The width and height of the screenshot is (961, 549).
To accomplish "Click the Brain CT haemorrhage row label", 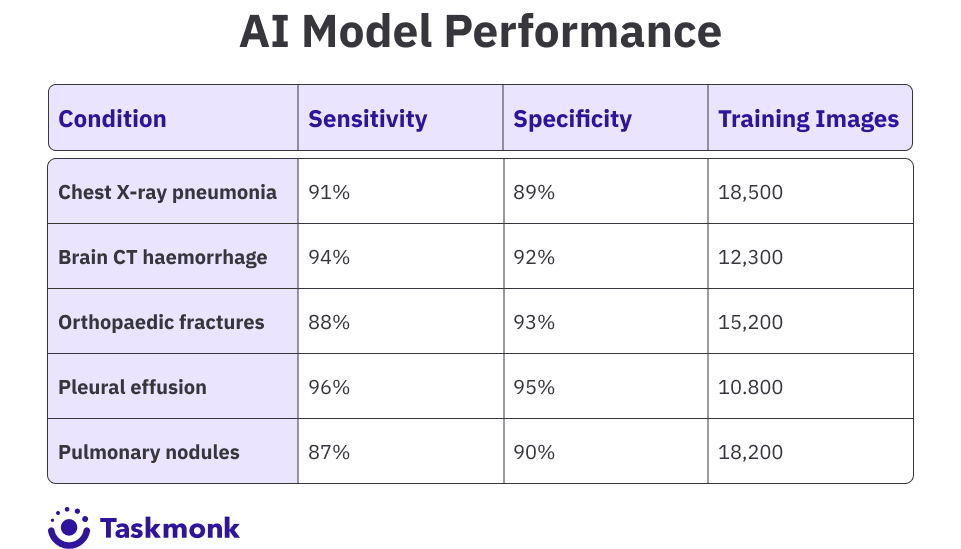I will point(162,257).
